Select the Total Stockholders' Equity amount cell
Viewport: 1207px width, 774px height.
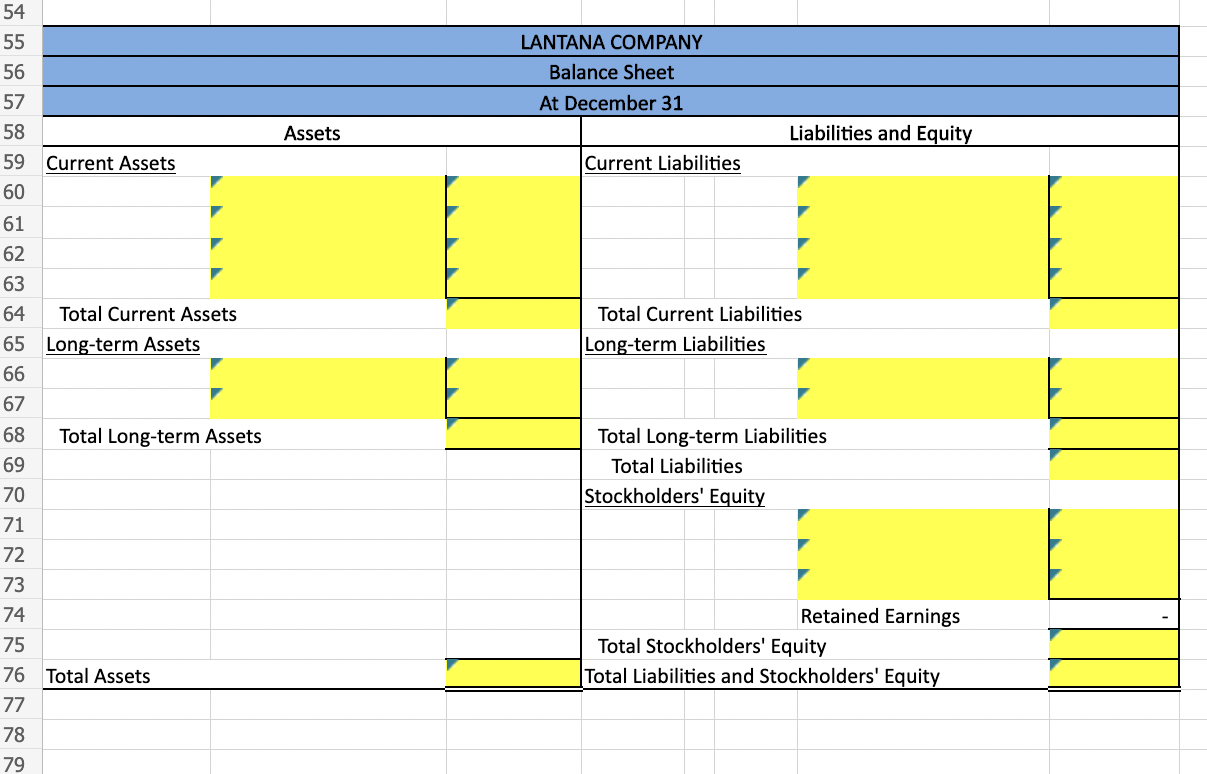point(1112,646)
